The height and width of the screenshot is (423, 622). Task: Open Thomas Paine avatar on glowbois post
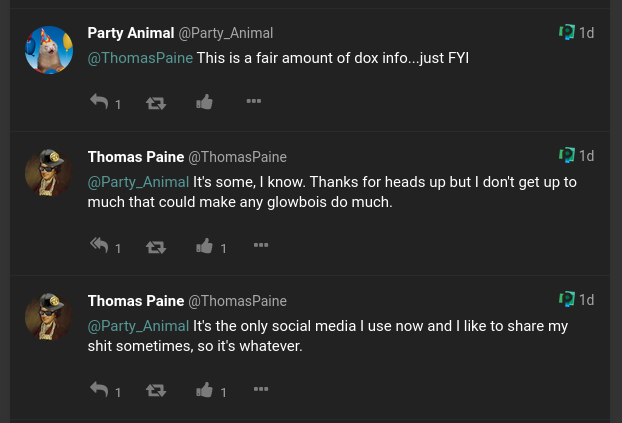[x=49, y=173]
